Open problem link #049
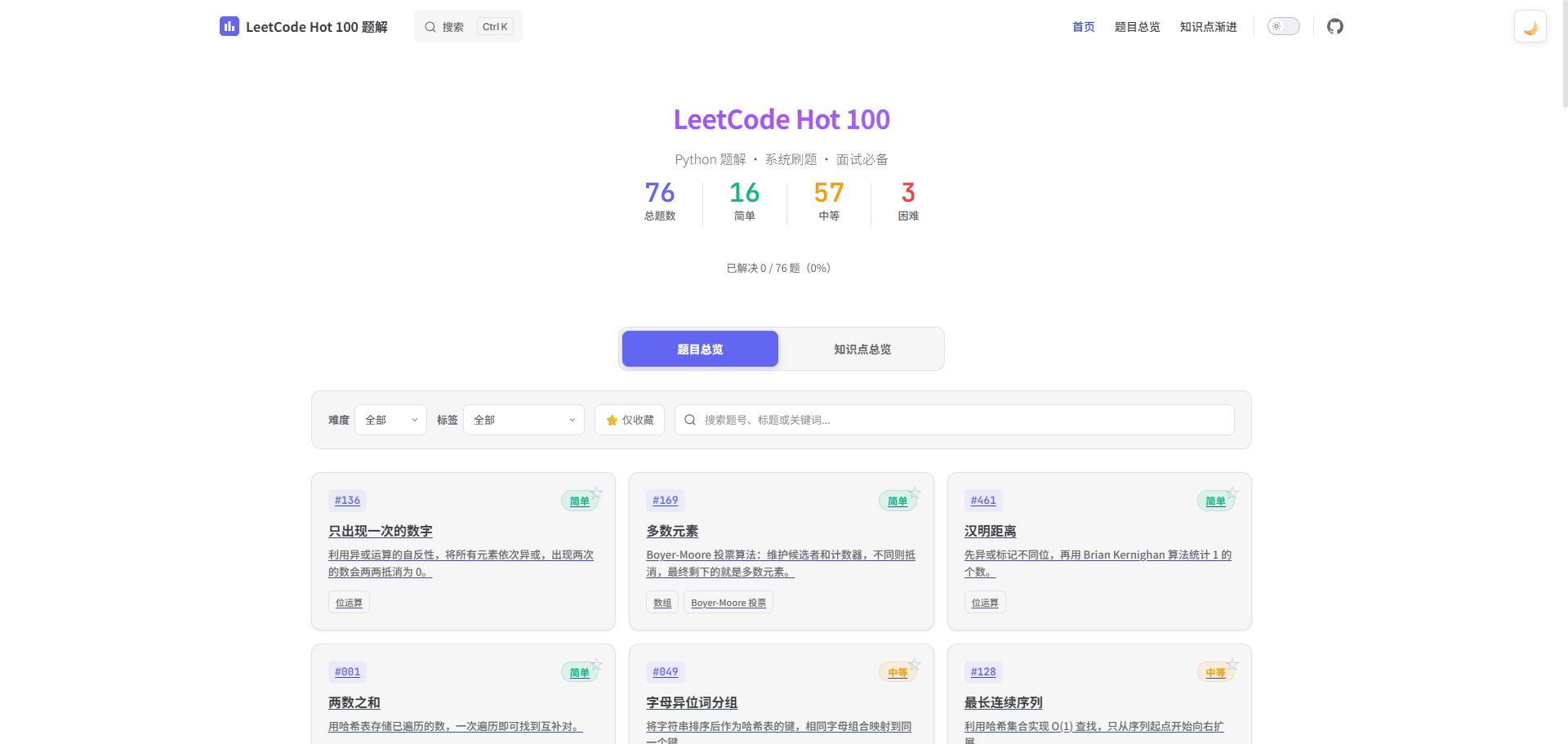Image resolution: width=1568 pixels, height=744 pixels. coord(666,671)
